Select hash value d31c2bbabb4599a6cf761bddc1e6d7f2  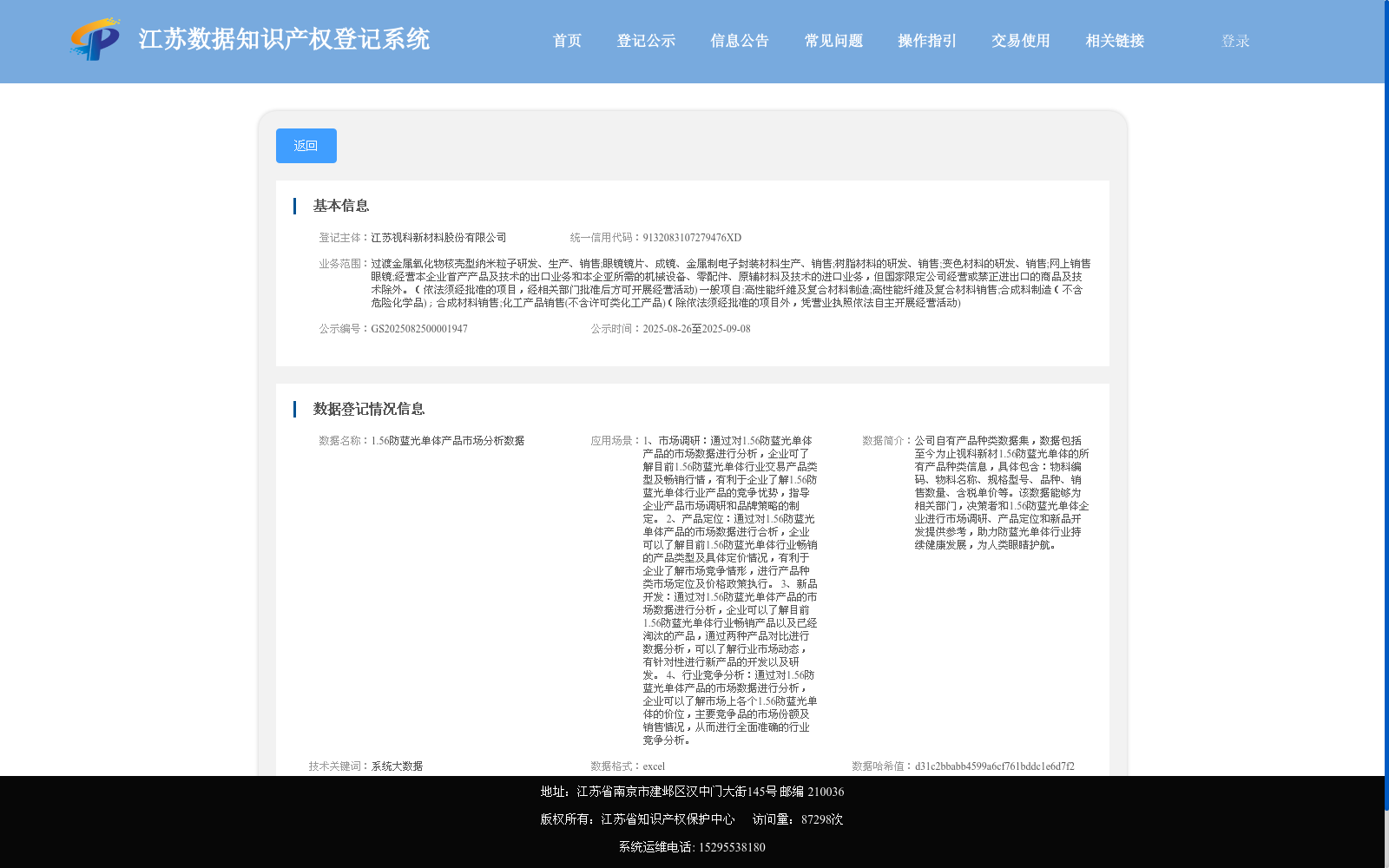point(995,766)
